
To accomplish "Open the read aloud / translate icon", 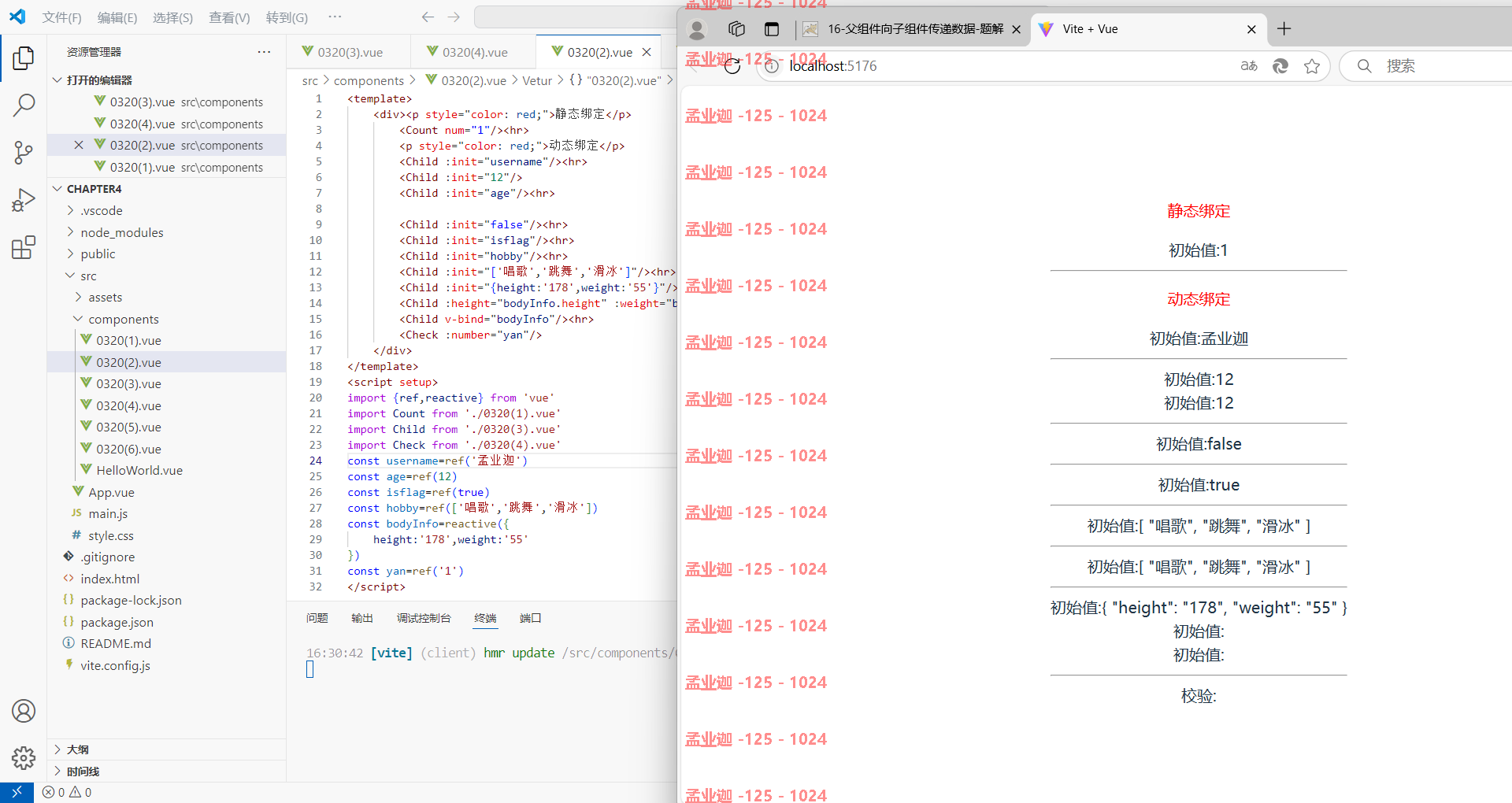I will click(x=1249, y=66).
